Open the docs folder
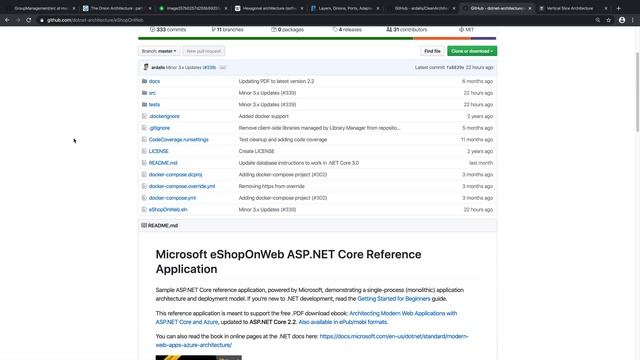Viewport: 640px width, 360px height. click(154, 81)
